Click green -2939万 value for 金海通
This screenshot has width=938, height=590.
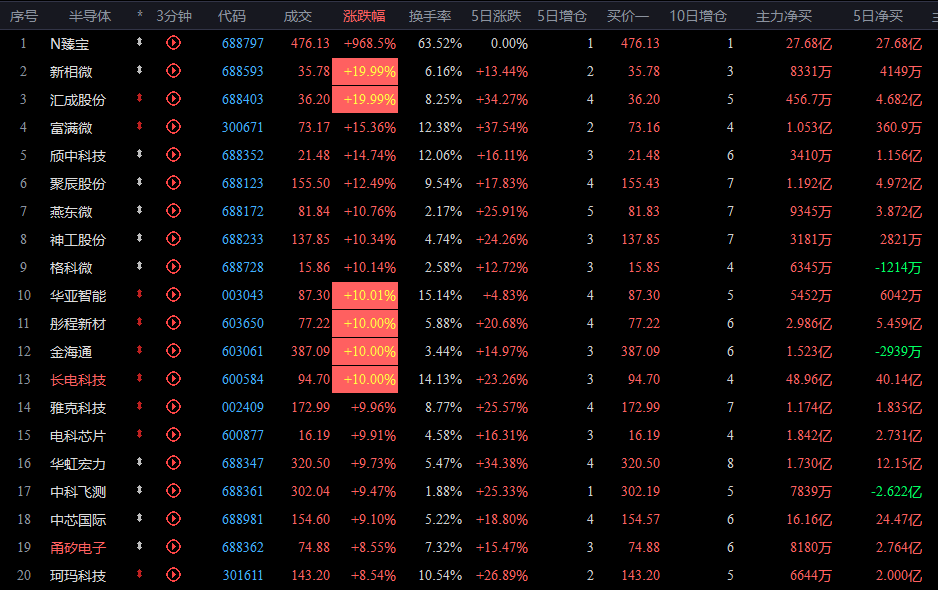click(x=898, y=351)
